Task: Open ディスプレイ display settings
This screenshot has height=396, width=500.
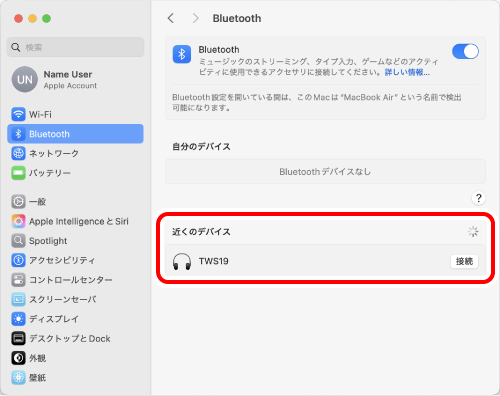Action: pyautogui.click(x=75, y=319)
